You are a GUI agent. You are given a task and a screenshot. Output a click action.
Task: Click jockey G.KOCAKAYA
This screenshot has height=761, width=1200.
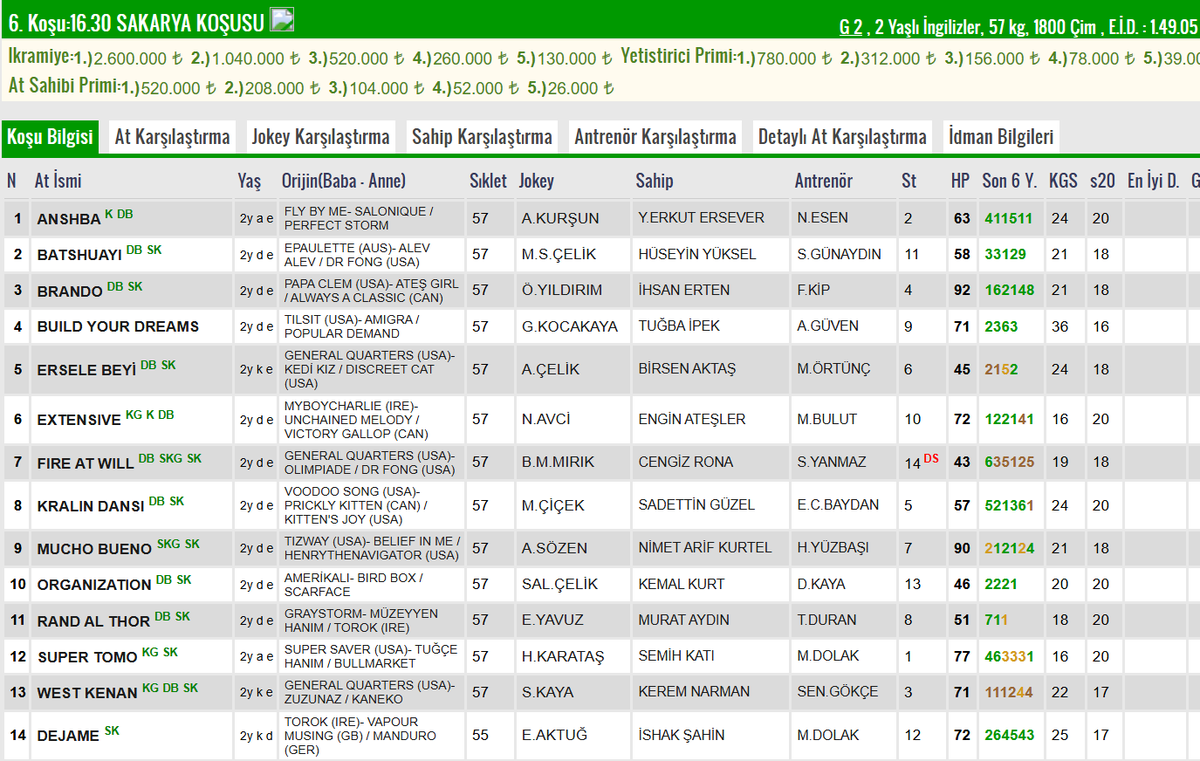click(569, 326)
